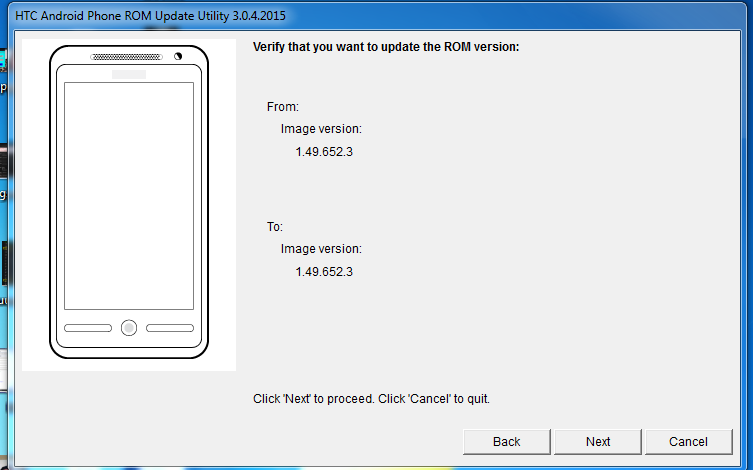The height and width of the screenshot is (470, 753).
Task: Cancel the ROM update
Action: pyautogui.click(x=688, y=442)
